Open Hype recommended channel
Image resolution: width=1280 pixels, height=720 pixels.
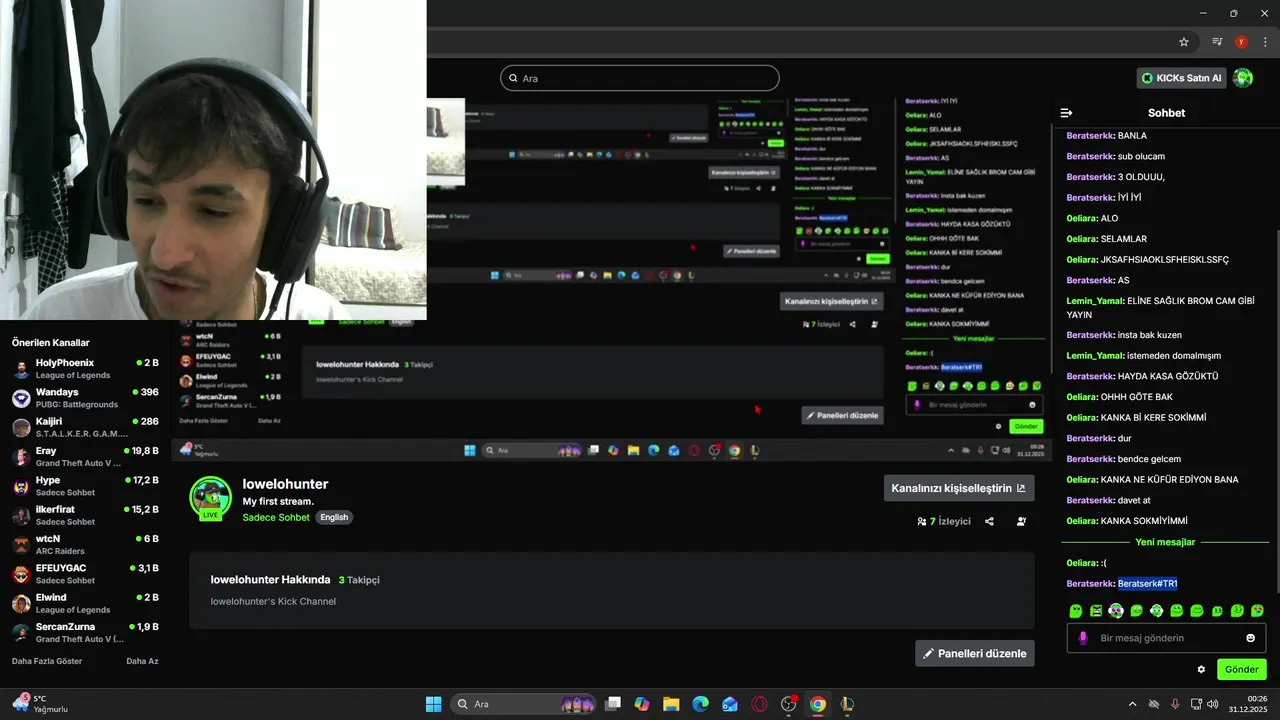[85, 486]
